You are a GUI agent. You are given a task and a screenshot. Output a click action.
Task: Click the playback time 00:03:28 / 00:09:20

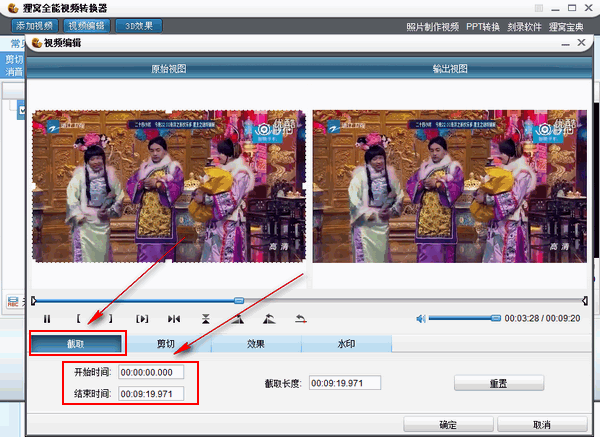[542, 318]
